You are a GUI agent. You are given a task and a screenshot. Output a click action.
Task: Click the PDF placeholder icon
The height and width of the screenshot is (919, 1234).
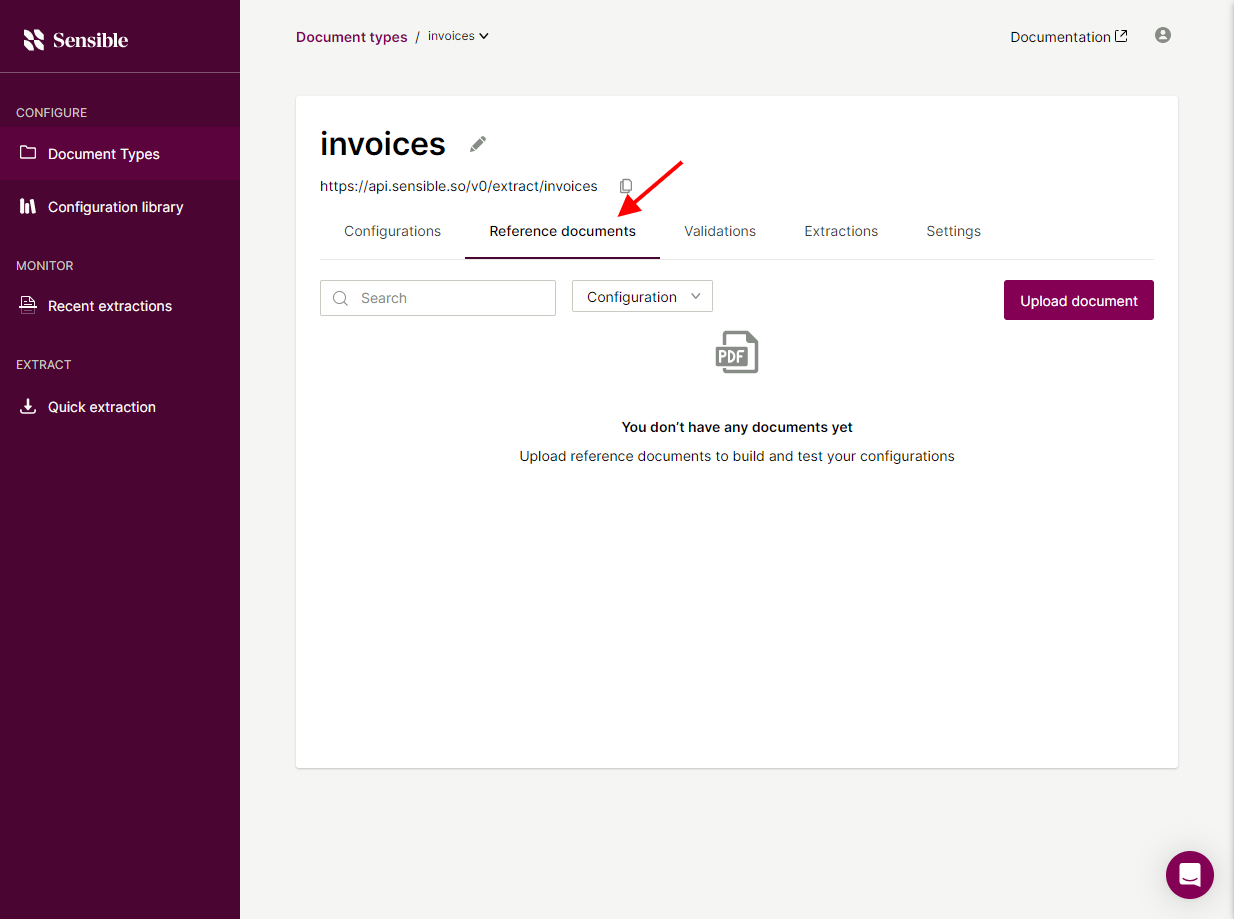point(737,352)
